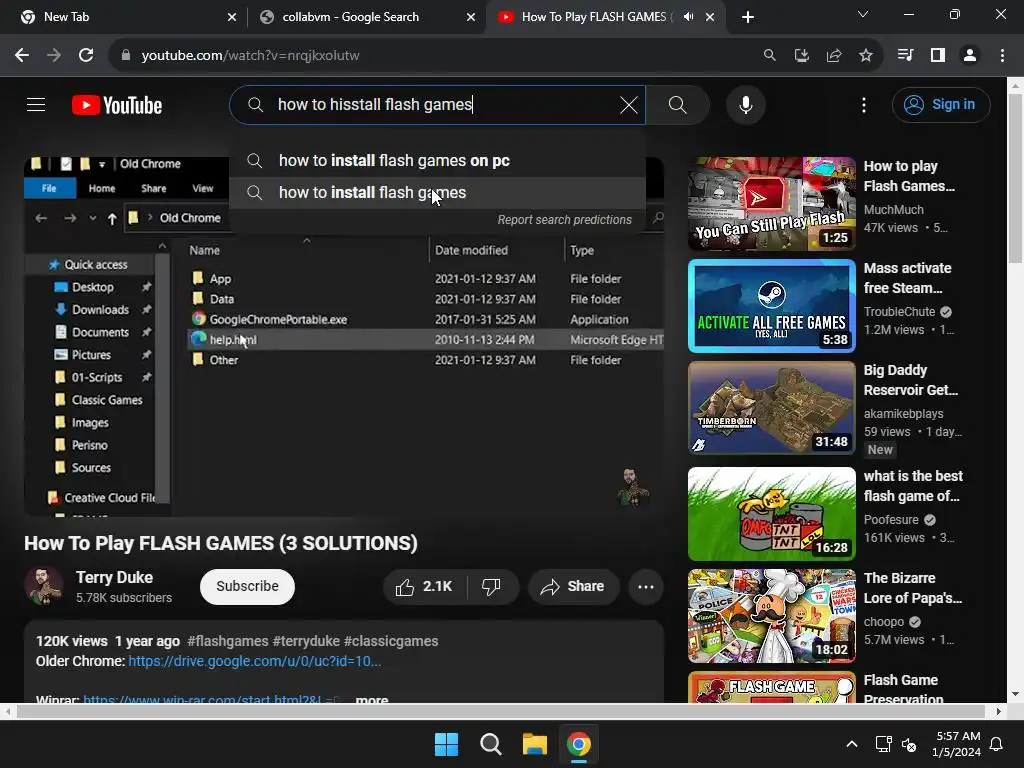Dislike the video
The image size is (1024, 768).
click(491, 586)
